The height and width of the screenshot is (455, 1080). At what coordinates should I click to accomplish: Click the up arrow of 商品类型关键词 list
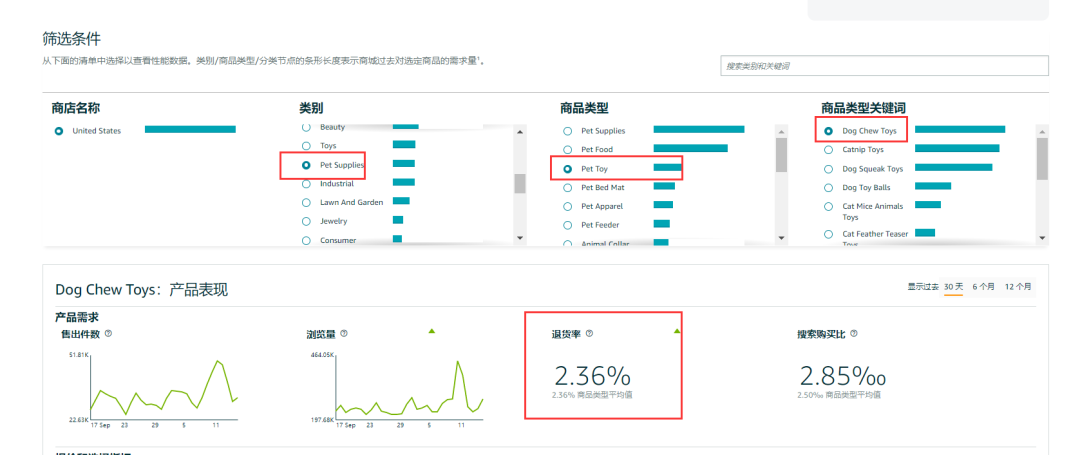1042,131
